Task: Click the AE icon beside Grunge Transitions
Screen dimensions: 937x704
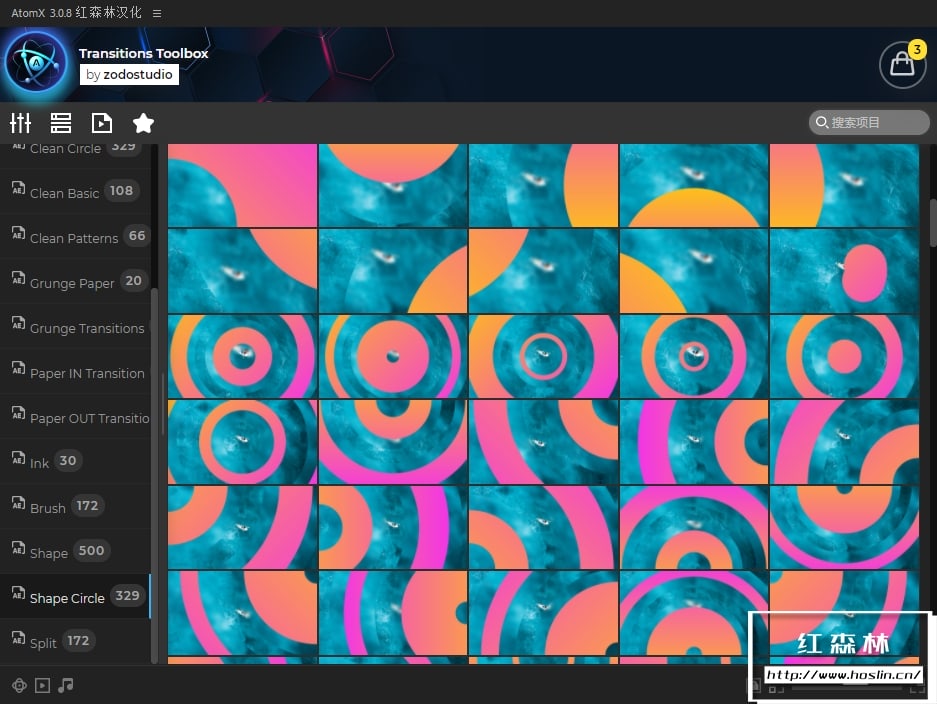Action: pos(19,323)
